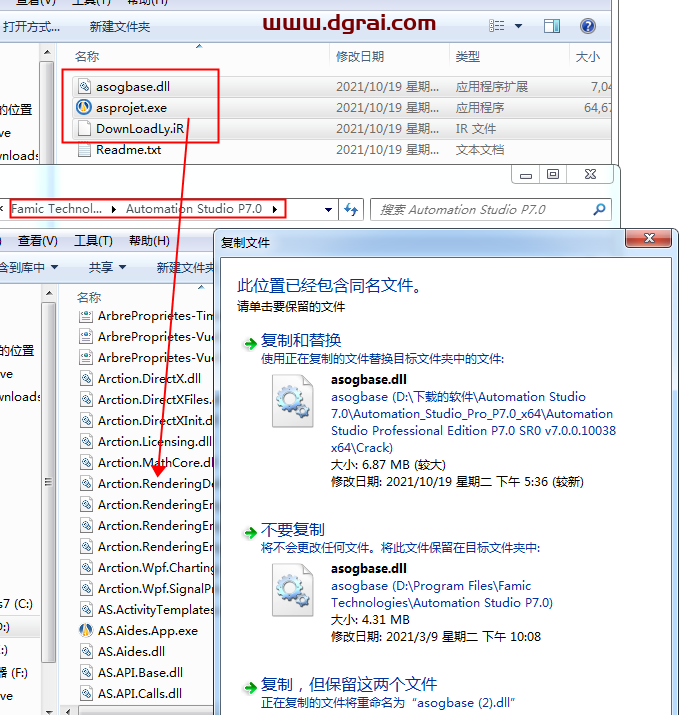Click the AS.ActivityTemplates file icon
This screenshot has height=715, width=694.
(x=86, y=609)
